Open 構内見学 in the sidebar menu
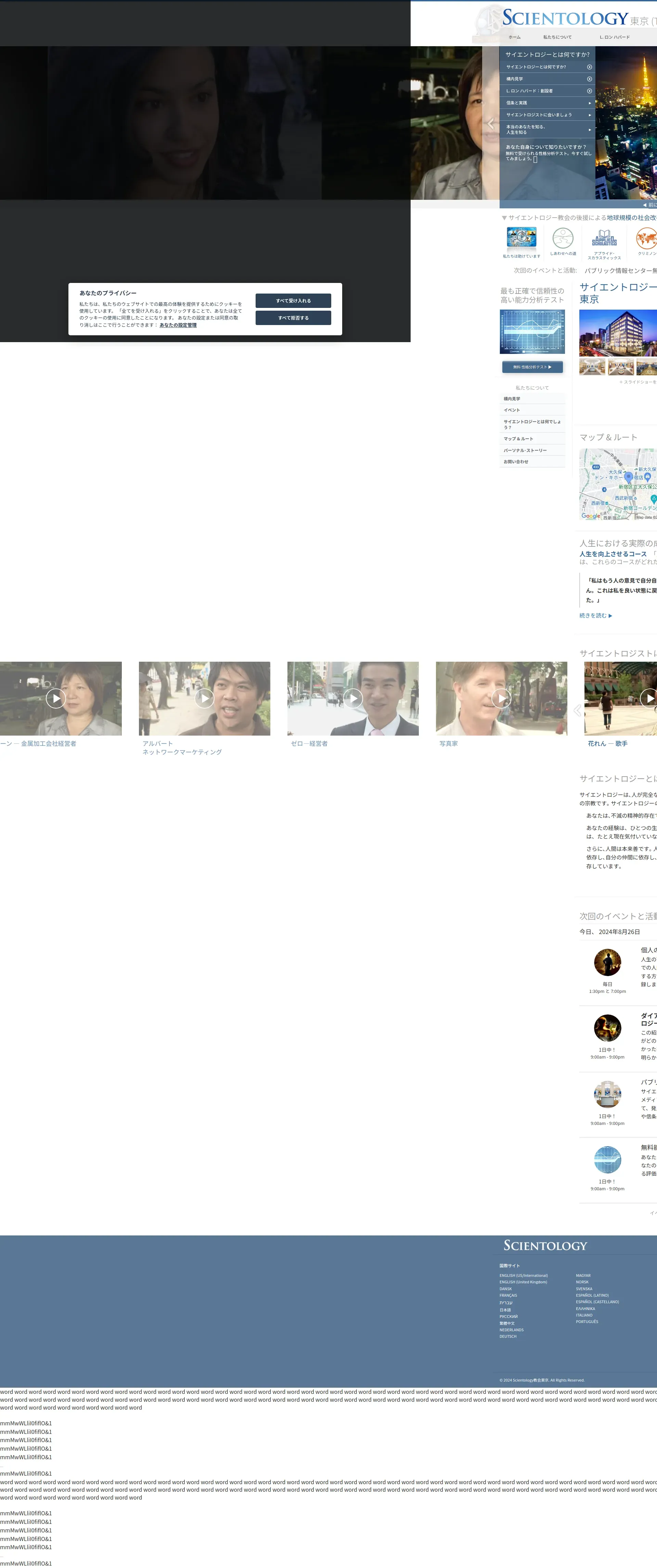 point(532,399)
